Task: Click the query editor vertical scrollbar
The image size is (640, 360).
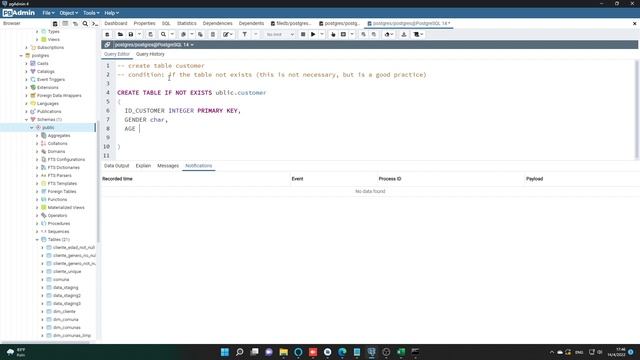Action: click(x=636, y=109)
